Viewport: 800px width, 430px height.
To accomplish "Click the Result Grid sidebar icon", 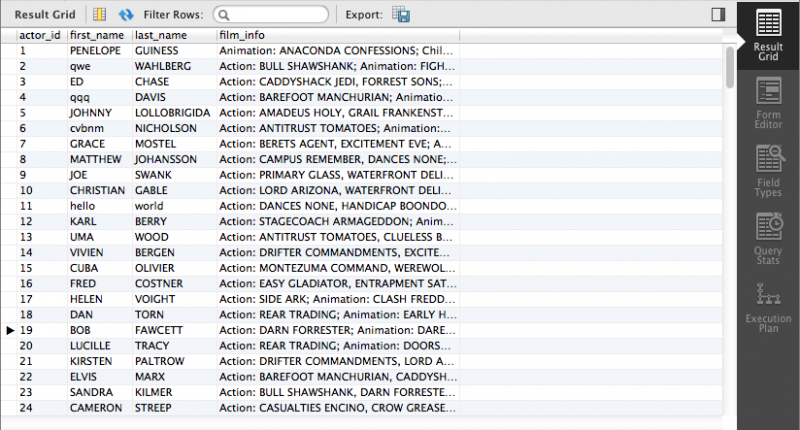I will pyautogui.click(x=768, y=35).
